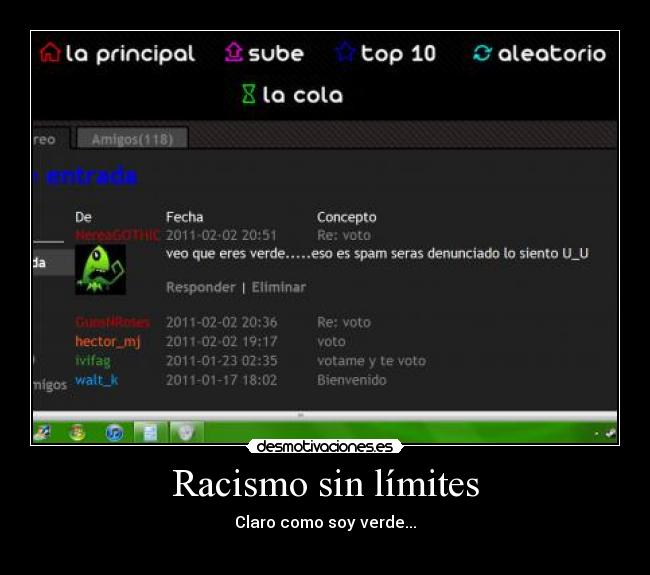The image size is (650, 575).
Task: Select the blue star icon
Action: pyautogui.click(x=345, y=52)
